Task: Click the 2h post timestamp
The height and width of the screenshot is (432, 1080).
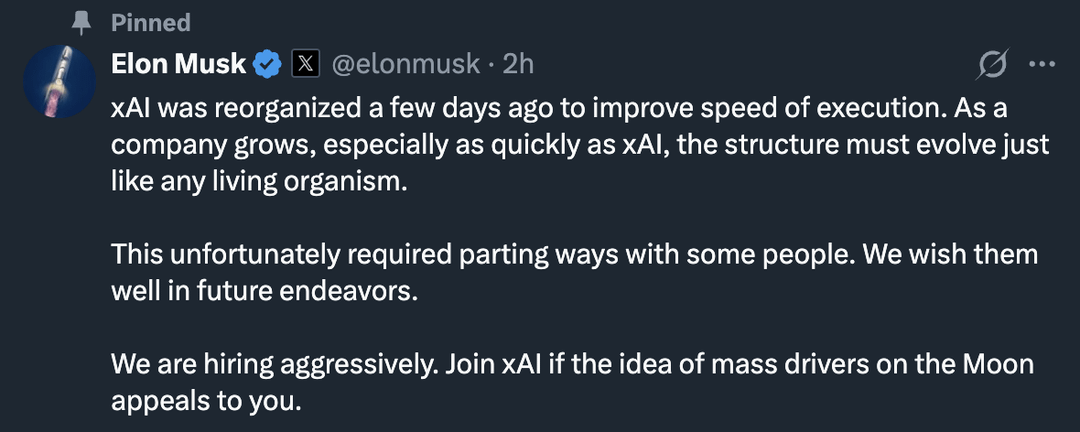Action: pos(519,65)
